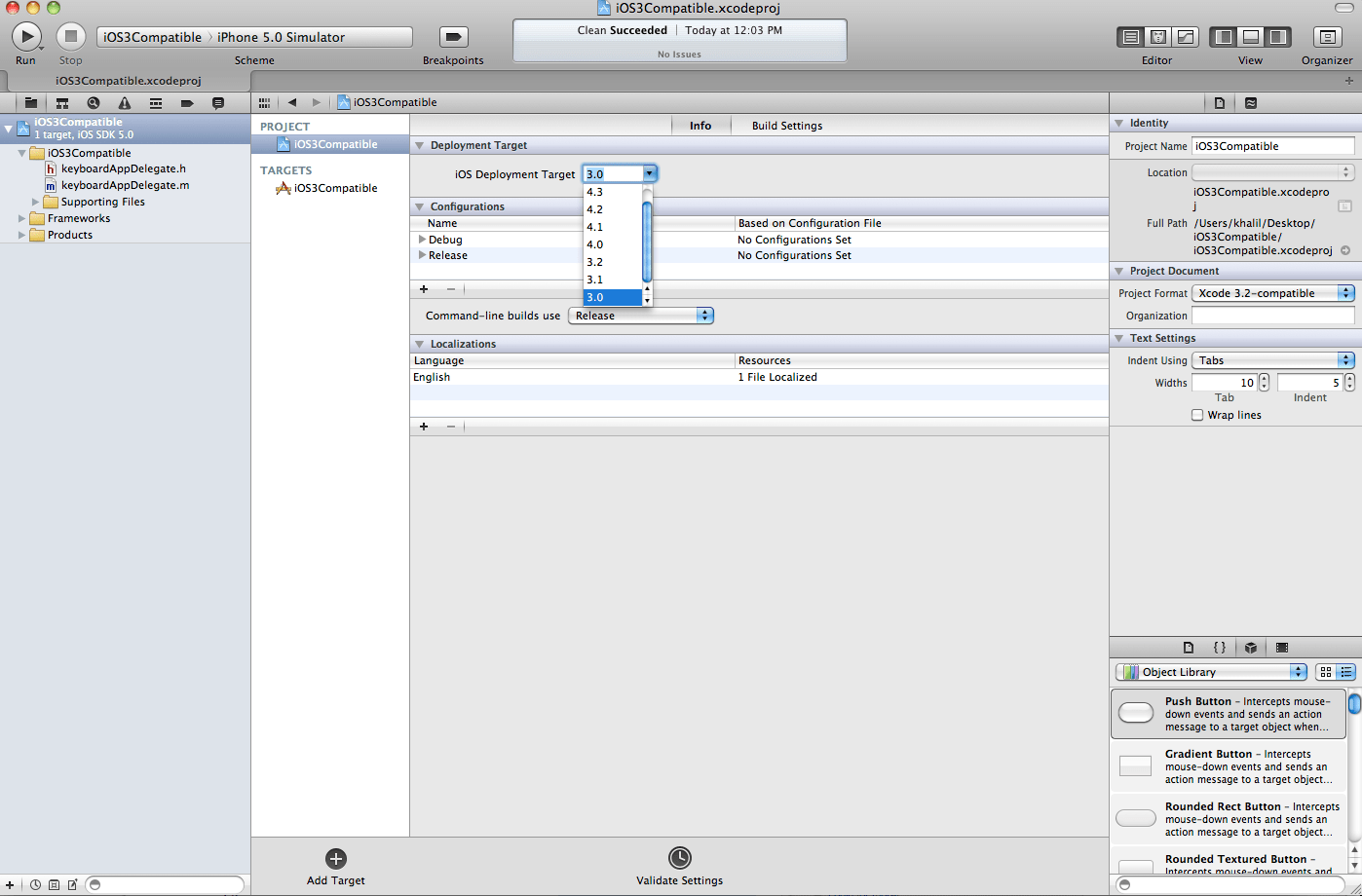The image size is (1362, 896).
Task: Switch to the Info tab
Action: [x=700, y=126]
